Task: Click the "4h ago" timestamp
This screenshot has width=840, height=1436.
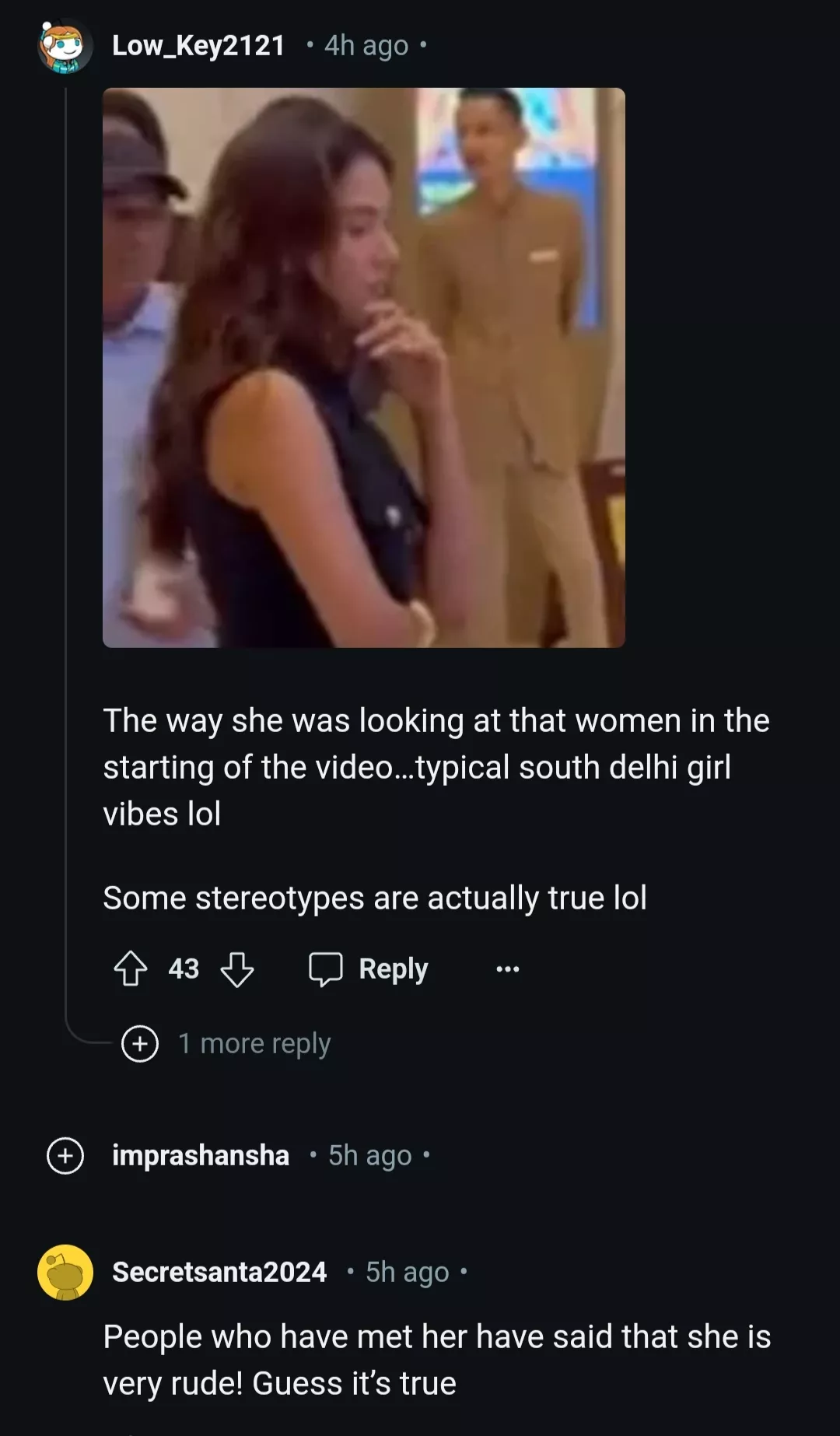Action: 366,46
